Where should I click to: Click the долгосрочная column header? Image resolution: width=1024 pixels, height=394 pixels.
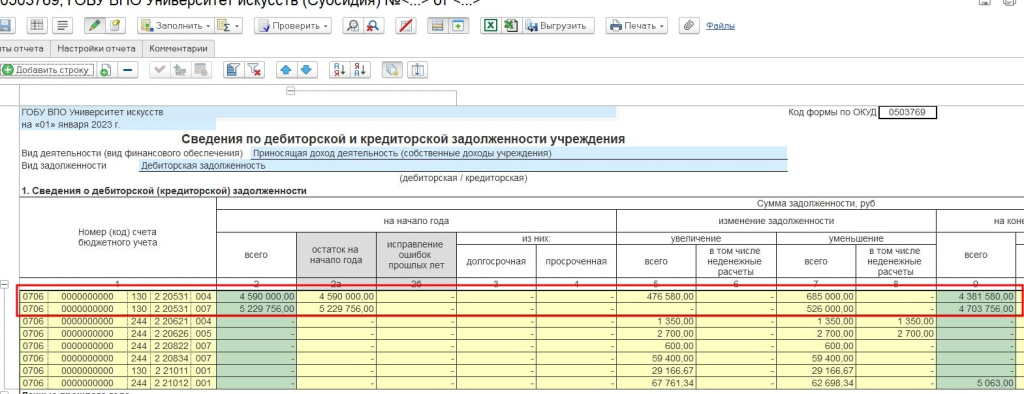[496, 261]
